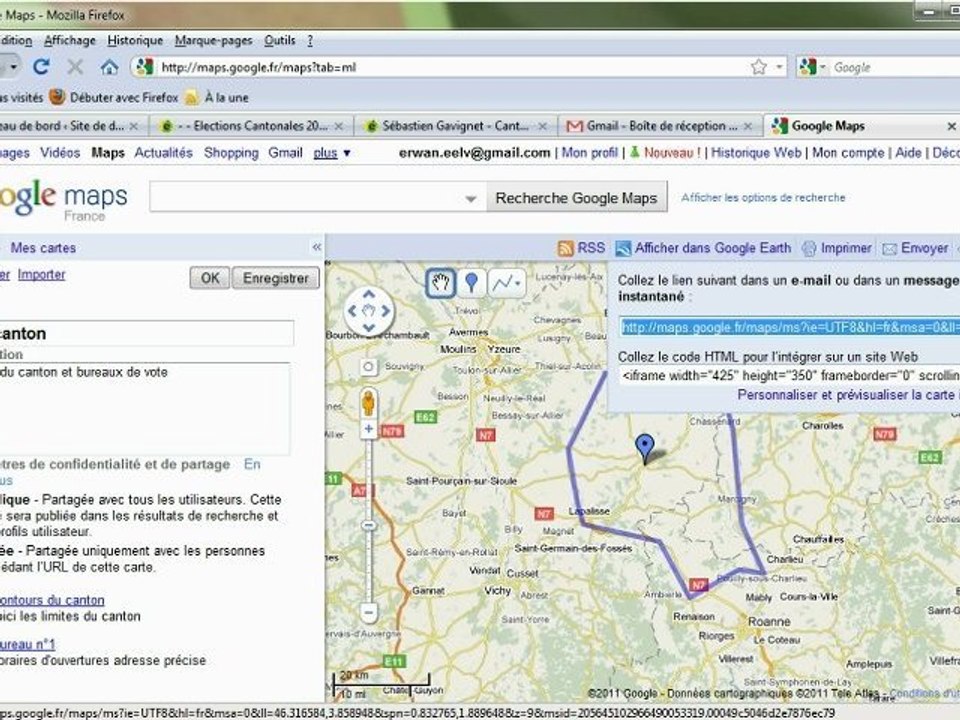Open the back button history dropdown
This screenshot has height=720, width=960.
13,66
